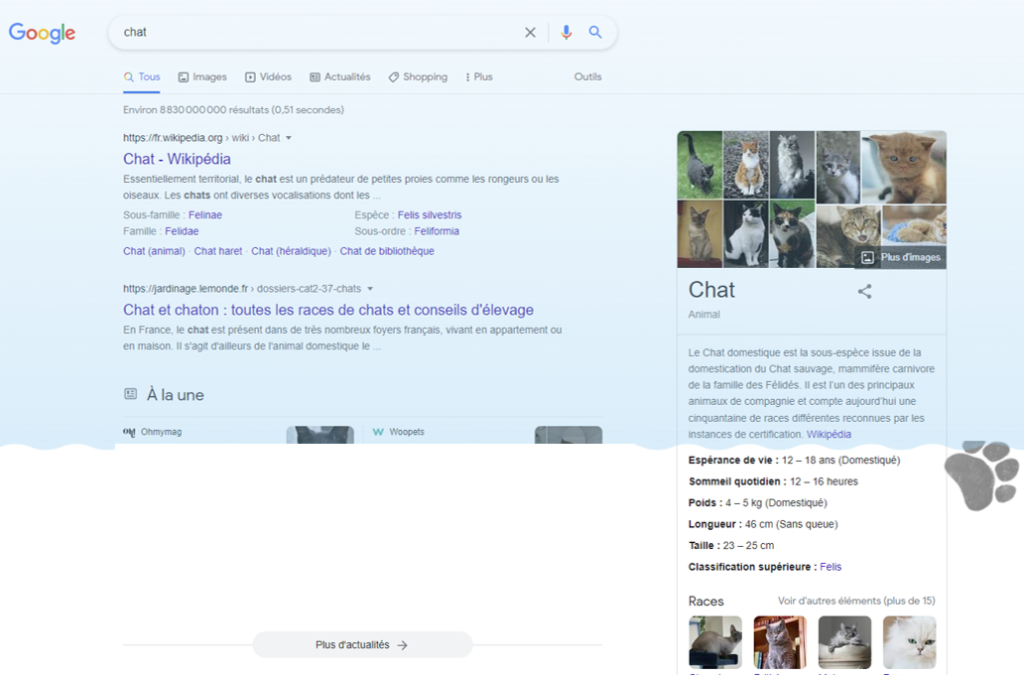Open the Plus menu
This screenshot has width=1024, height=678.
479,77
